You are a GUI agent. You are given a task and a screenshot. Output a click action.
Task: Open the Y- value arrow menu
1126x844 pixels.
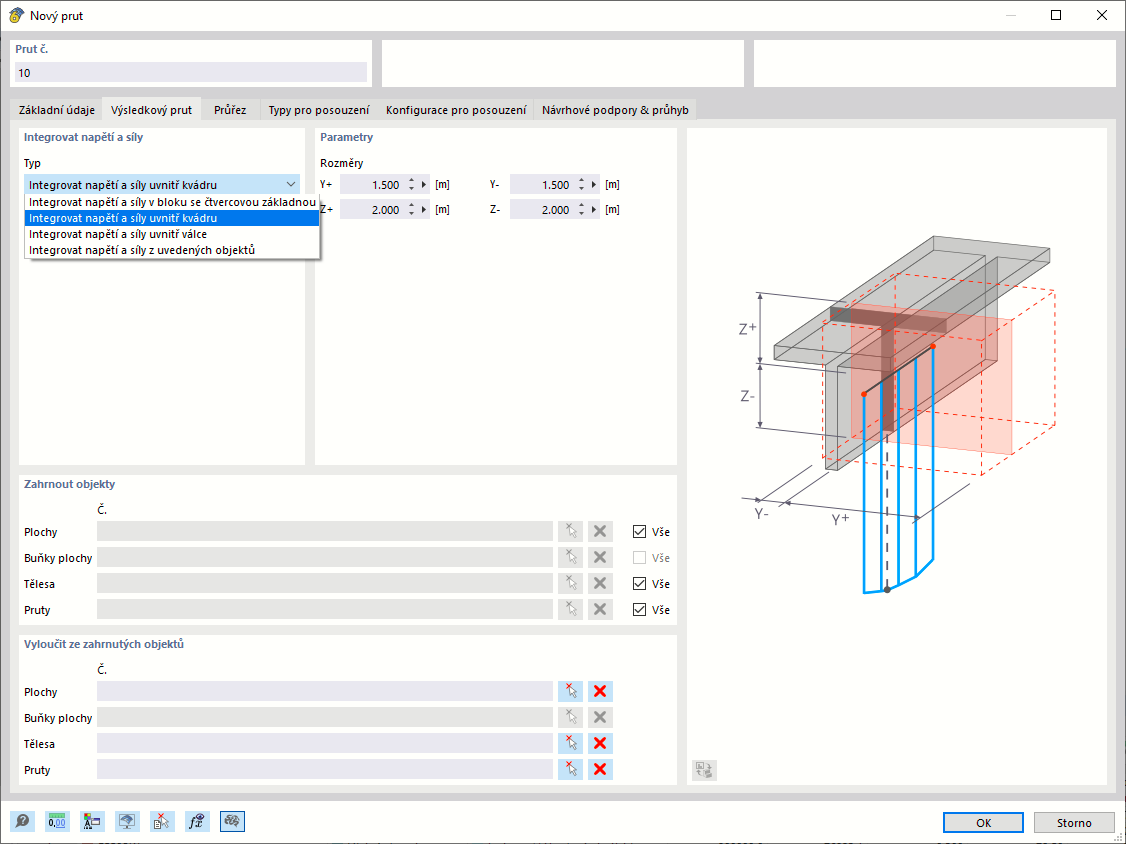point(594,185)
